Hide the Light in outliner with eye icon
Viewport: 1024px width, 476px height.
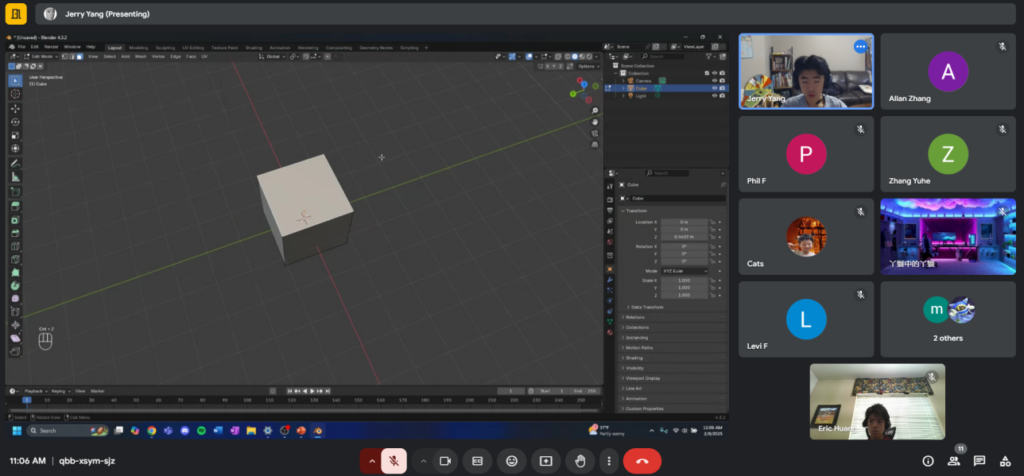click(x=714, y=96)
